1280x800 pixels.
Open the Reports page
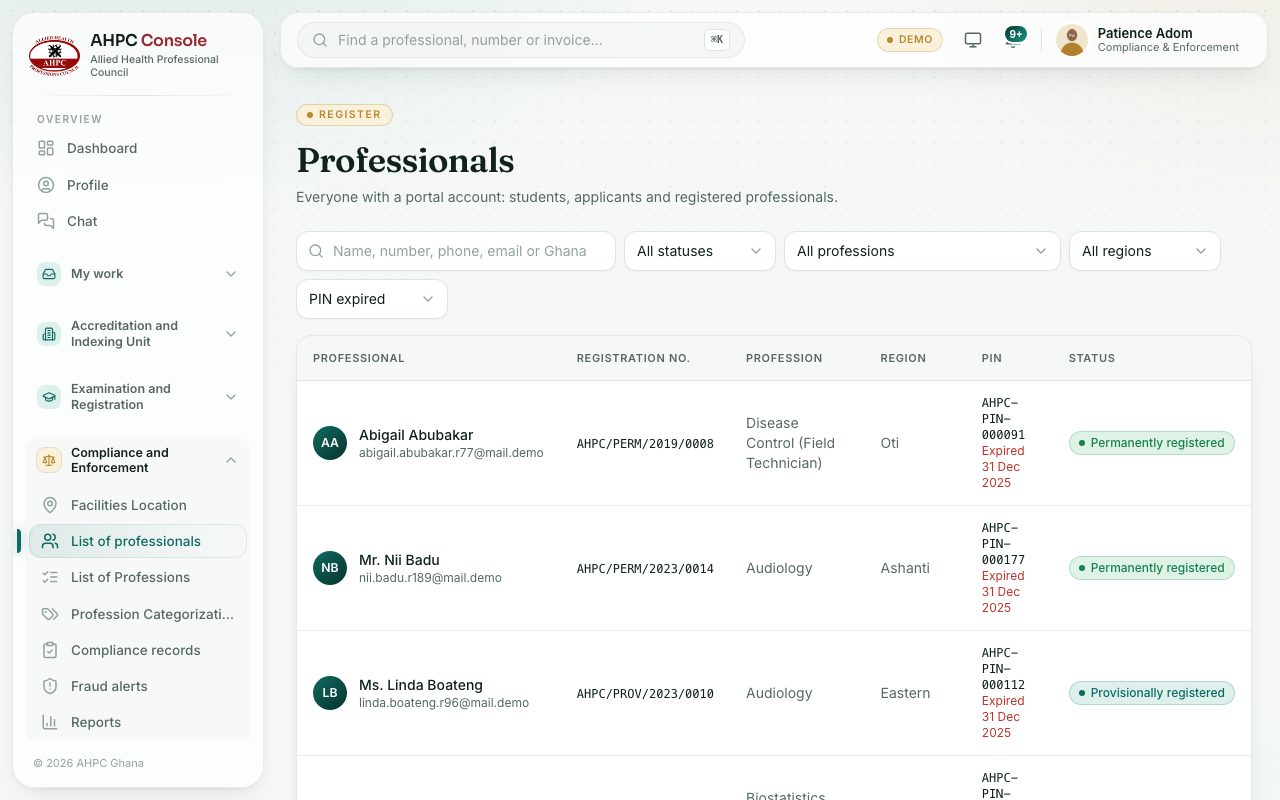coord(138,722)
